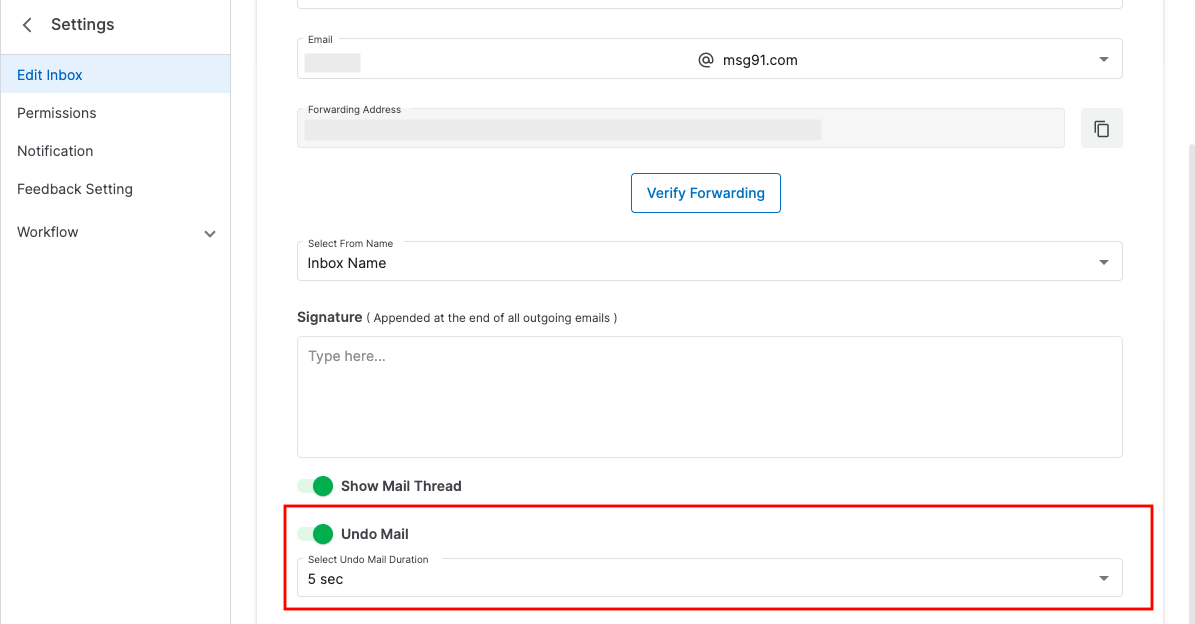Click the Show Mail Thread label
Viewport: 1195px width, 624px height.
point(401,486)
